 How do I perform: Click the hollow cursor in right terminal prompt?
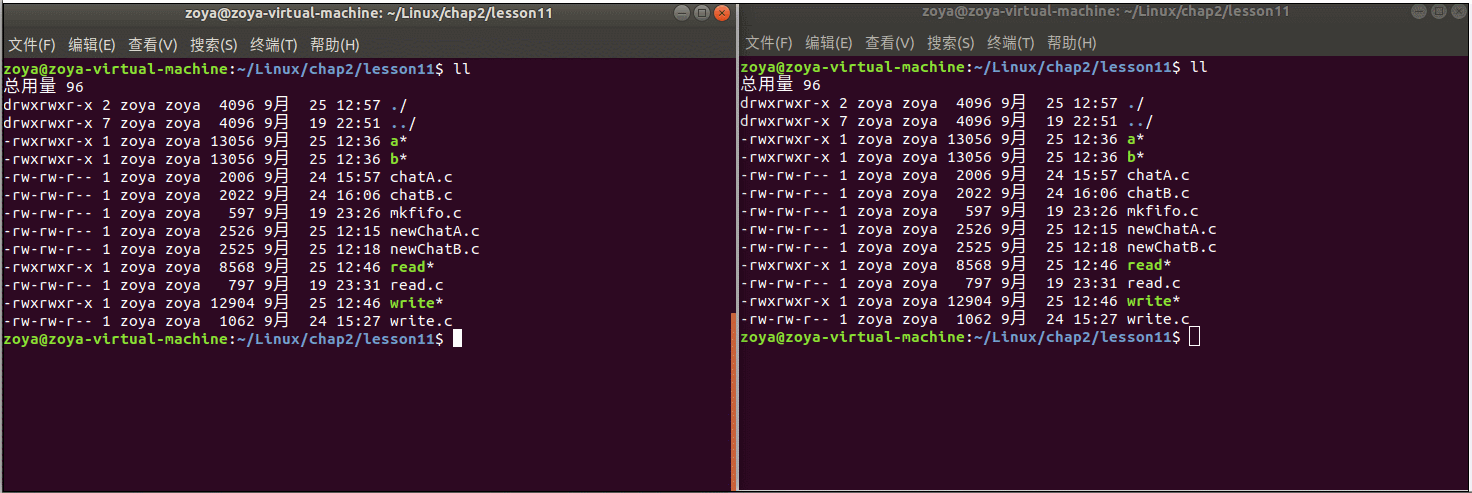coord(1195,337)
